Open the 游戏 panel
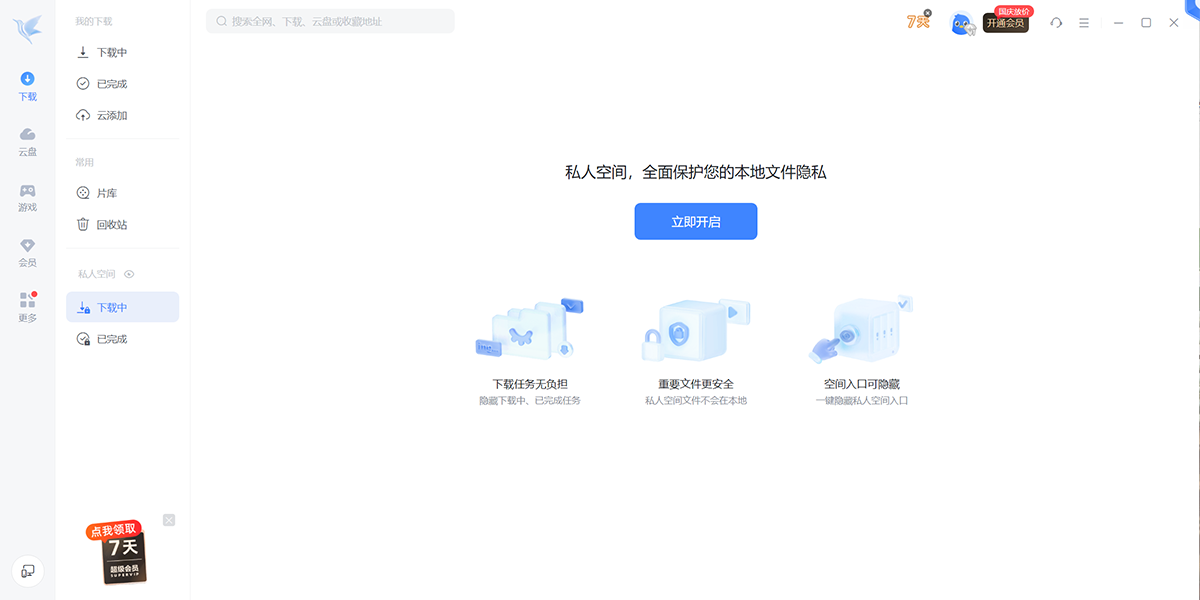This screenshot has height=600, width=1200. [x=26, y=195]
